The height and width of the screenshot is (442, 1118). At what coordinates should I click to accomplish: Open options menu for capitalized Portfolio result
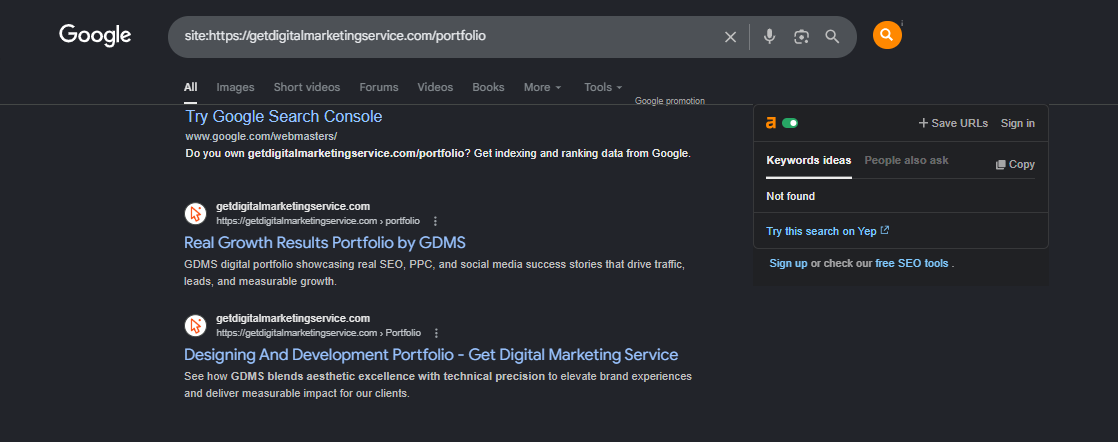[436, 333]
